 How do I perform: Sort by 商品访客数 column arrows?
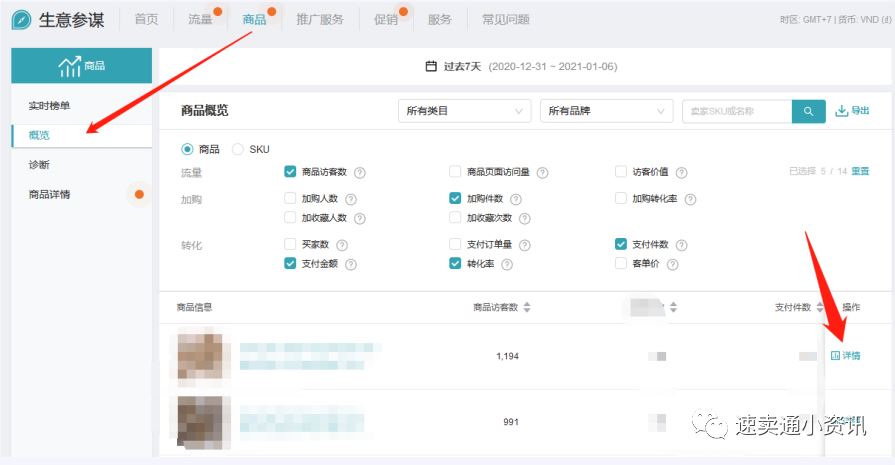pos(527,307)
